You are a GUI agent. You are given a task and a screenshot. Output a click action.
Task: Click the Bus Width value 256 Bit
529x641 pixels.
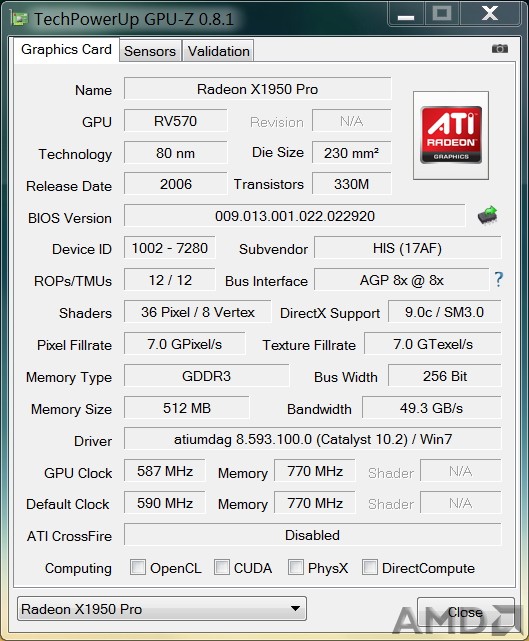tap(444, 376)
